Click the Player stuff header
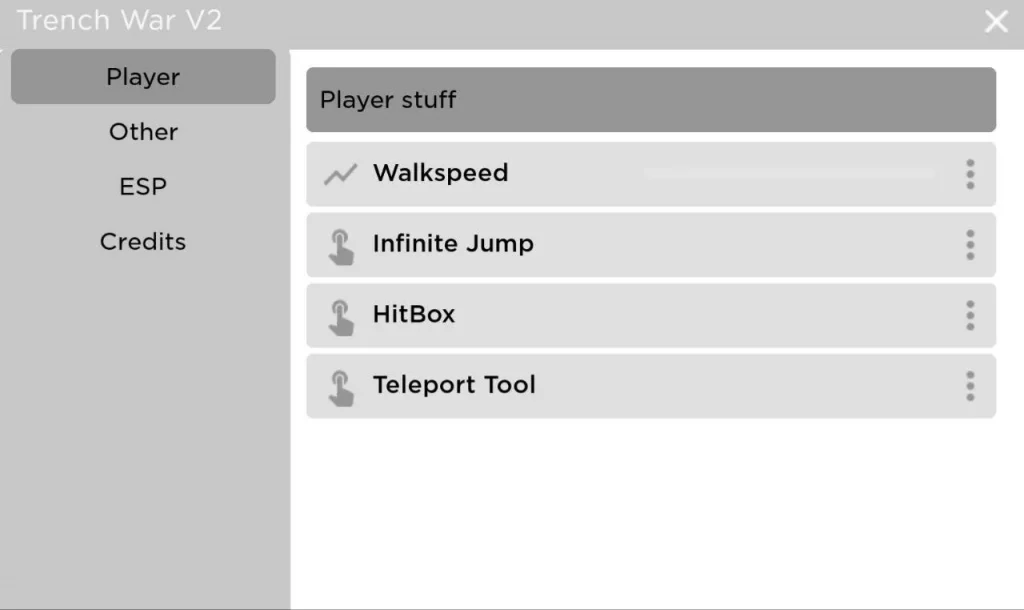The image size is (1024, 610). tap(650, 100)
